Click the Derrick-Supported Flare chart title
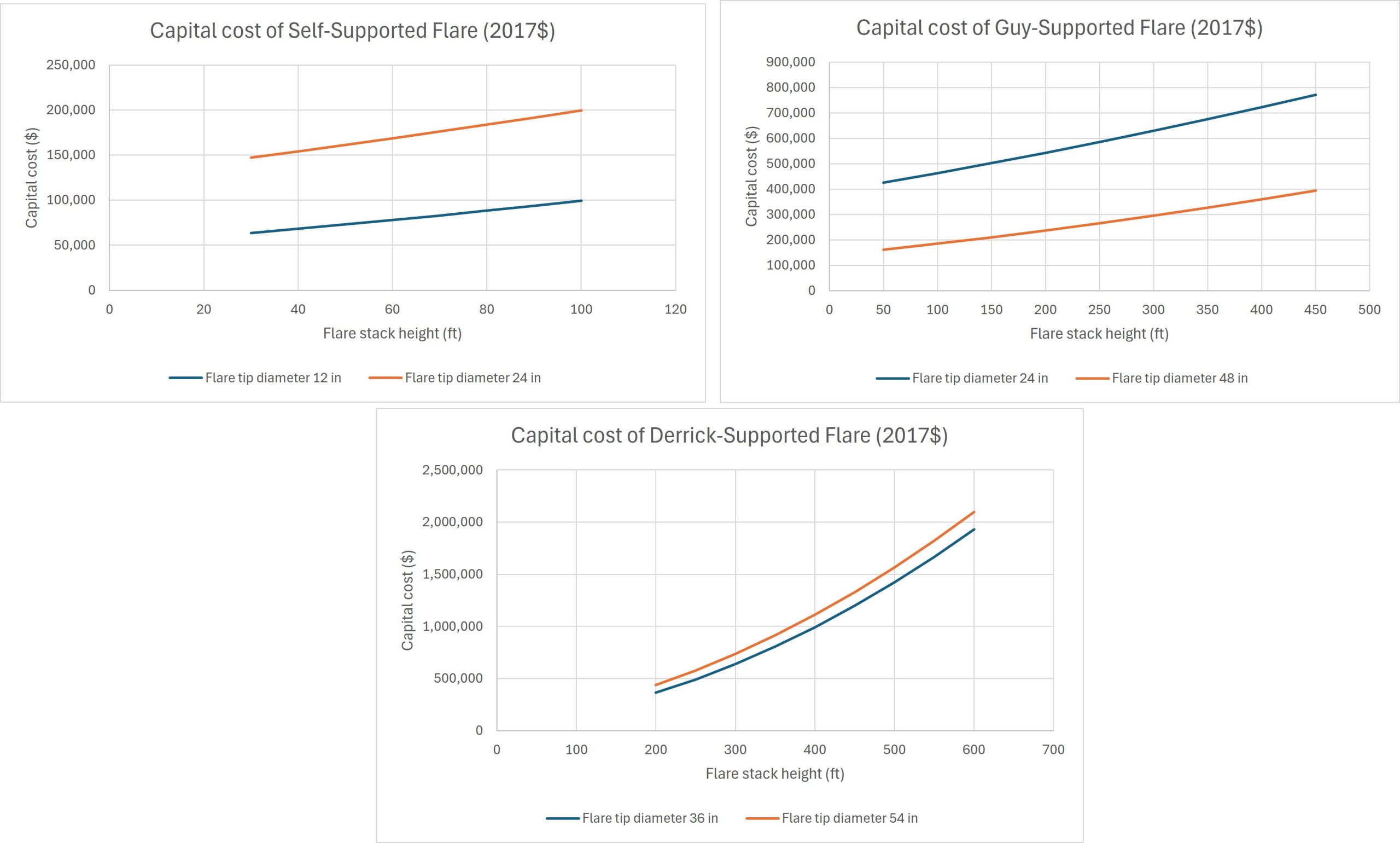Screen dimensions: 1400x843 (x=729, y=435)
